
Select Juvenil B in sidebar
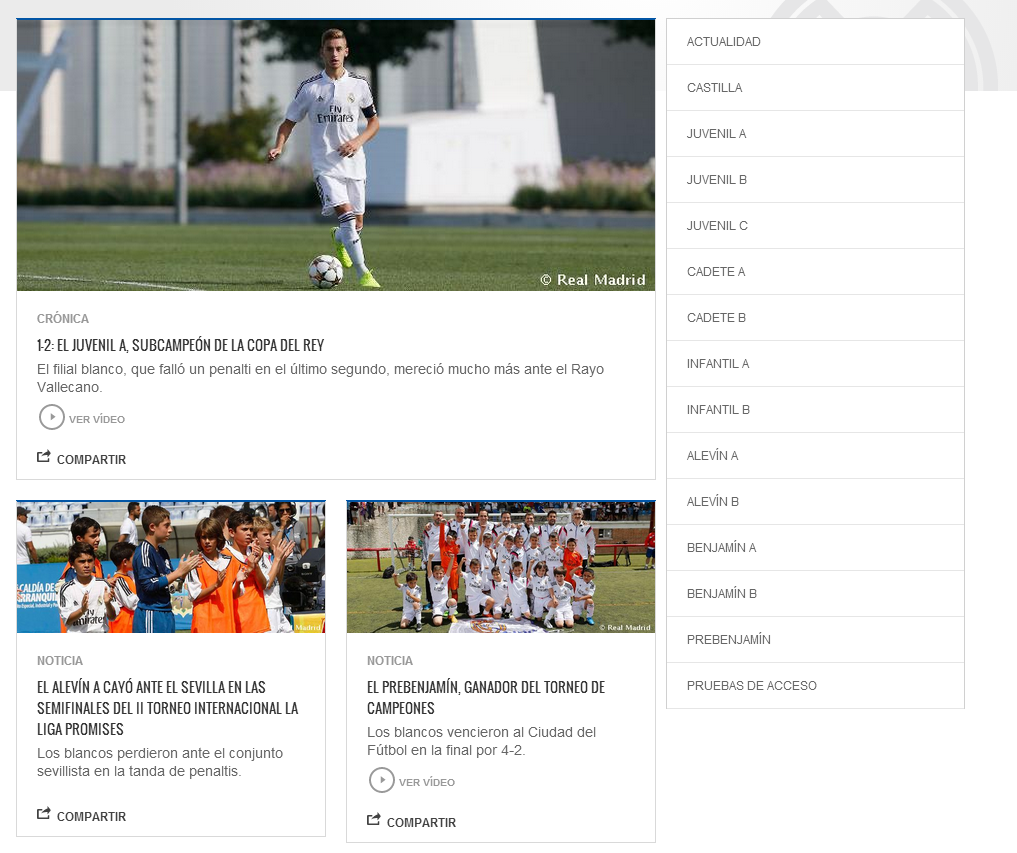(x=815, y=180)
